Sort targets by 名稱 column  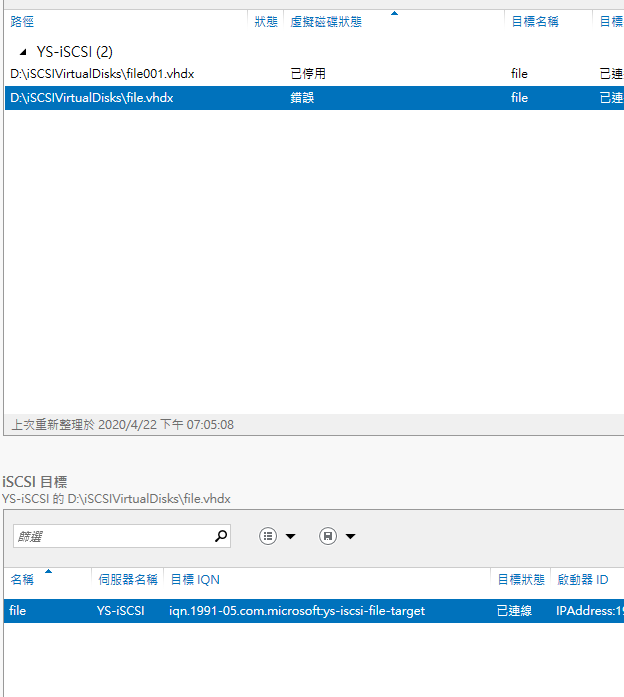pos(22,580)
